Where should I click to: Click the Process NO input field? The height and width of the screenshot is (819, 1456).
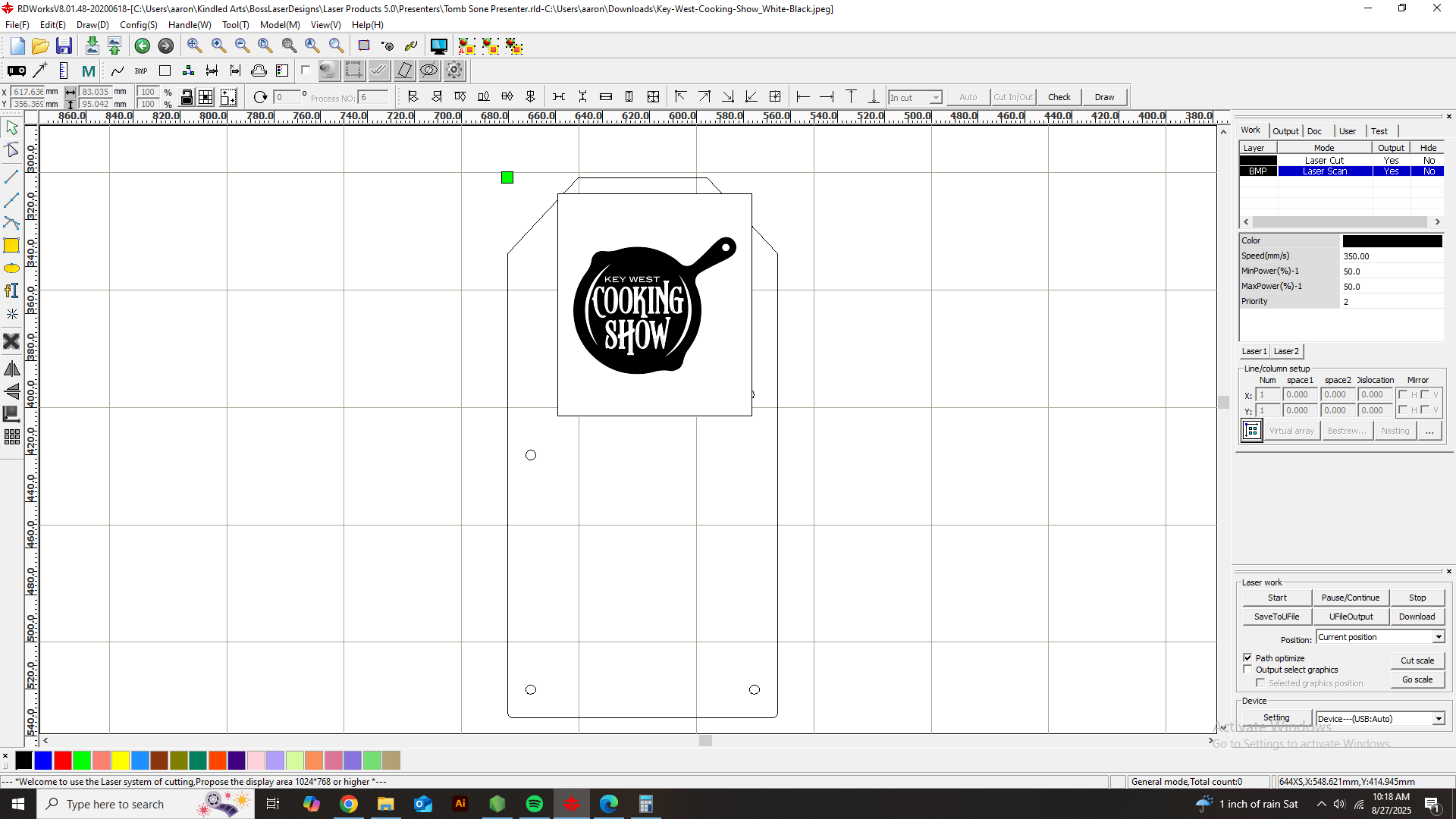373,97
